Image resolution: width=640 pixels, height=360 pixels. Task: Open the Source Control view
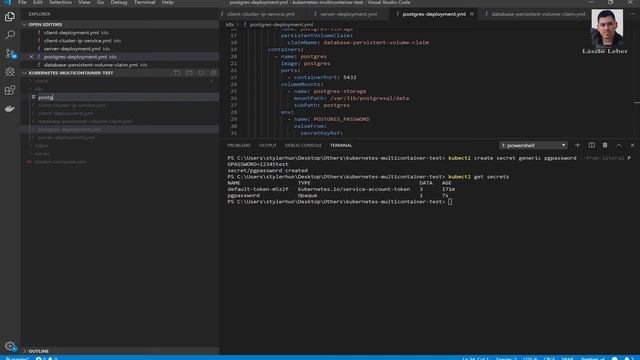10,53
